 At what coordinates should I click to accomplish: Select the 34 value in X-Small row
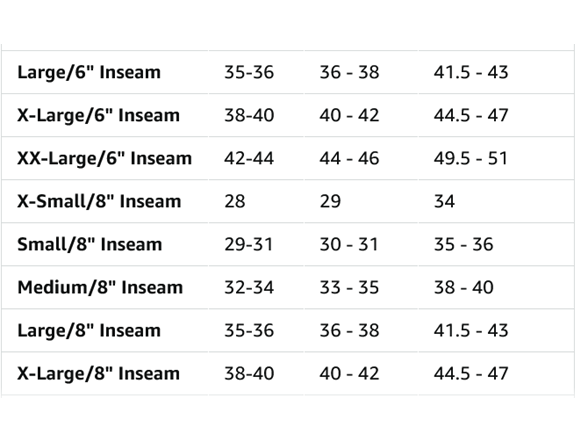point(444,201)
